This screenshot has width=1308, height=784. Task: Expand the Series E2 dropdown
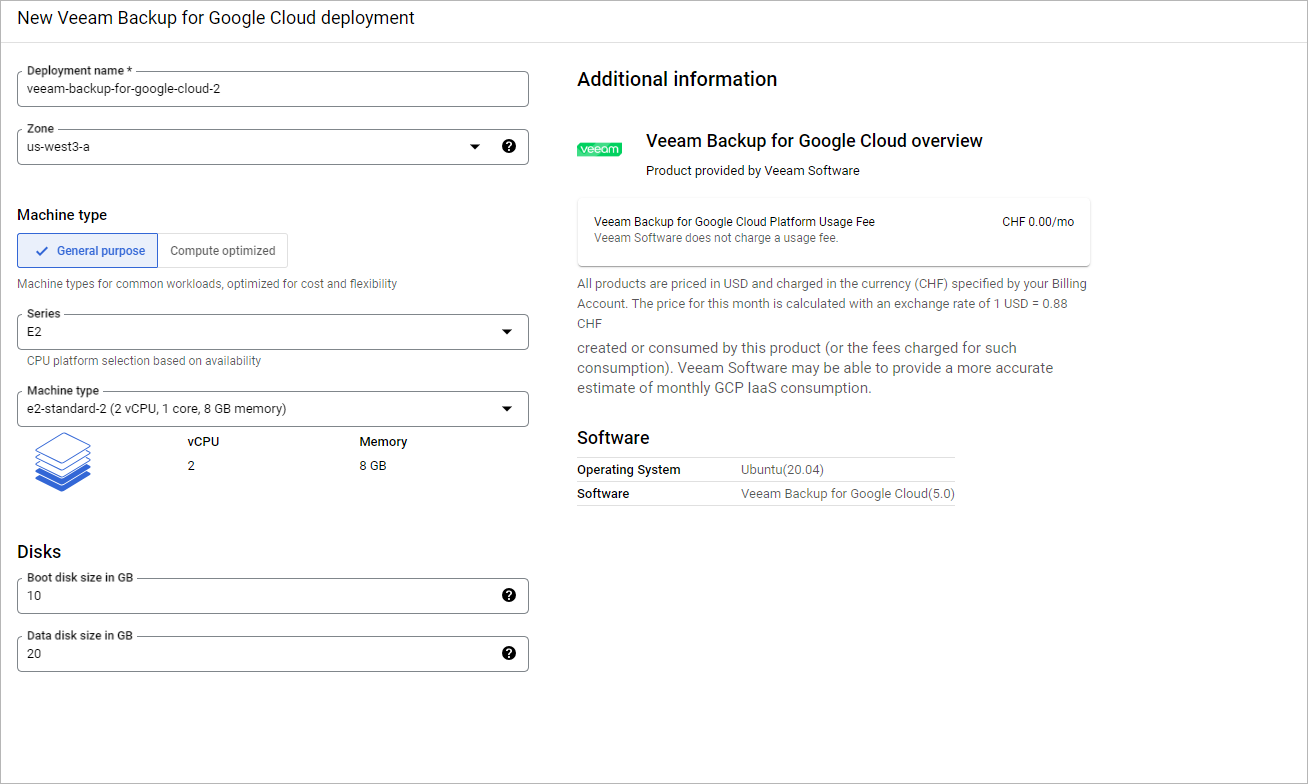click(273, 332)
